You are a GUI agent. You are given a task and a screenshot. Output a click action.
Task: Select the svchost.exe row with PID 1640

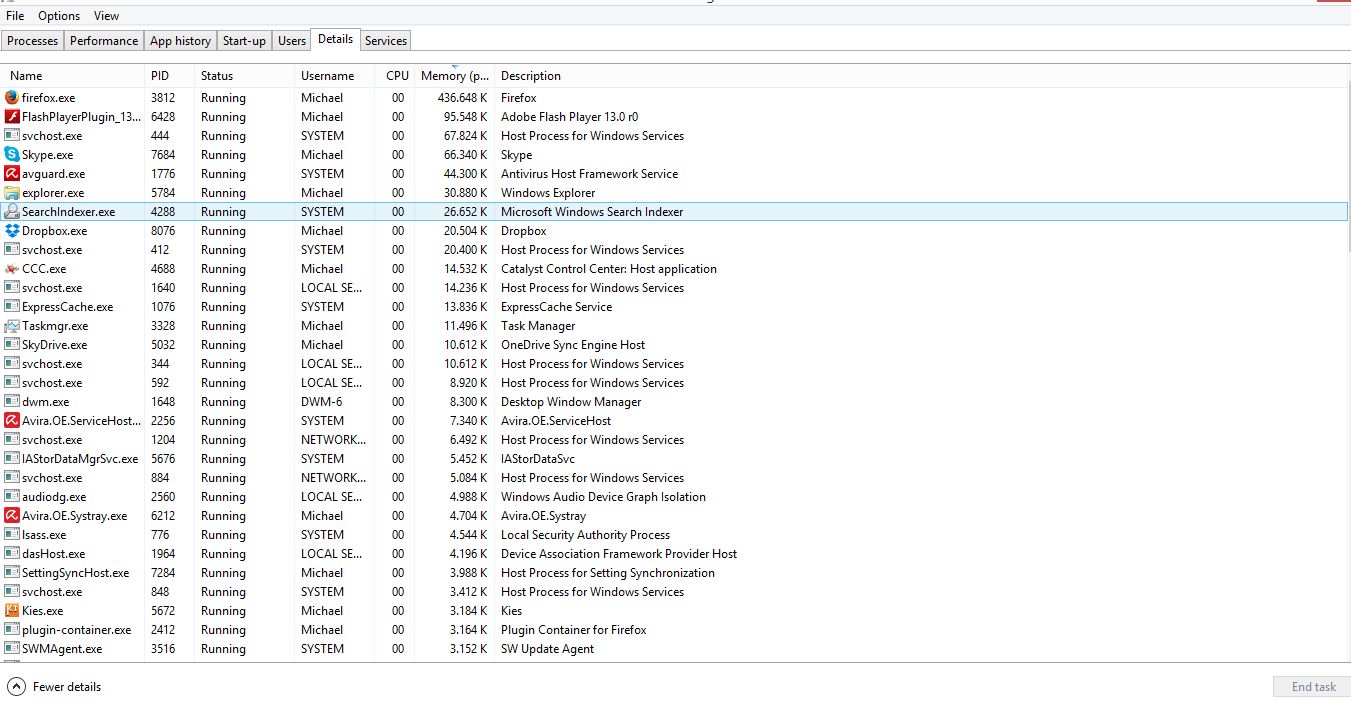point(675,288)
